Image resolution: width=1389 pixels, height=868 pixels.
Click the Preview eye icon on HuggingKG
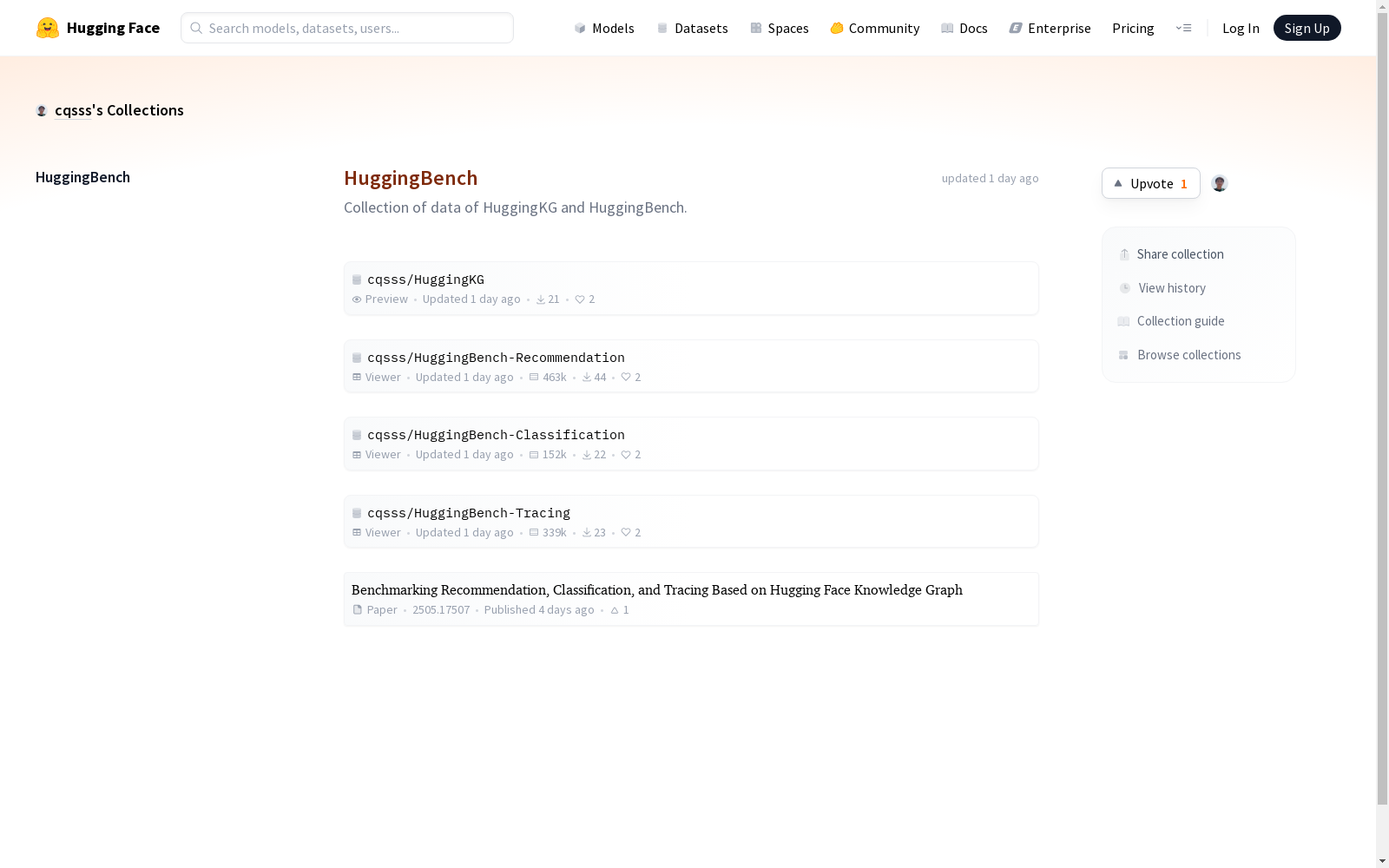point(357,299)
